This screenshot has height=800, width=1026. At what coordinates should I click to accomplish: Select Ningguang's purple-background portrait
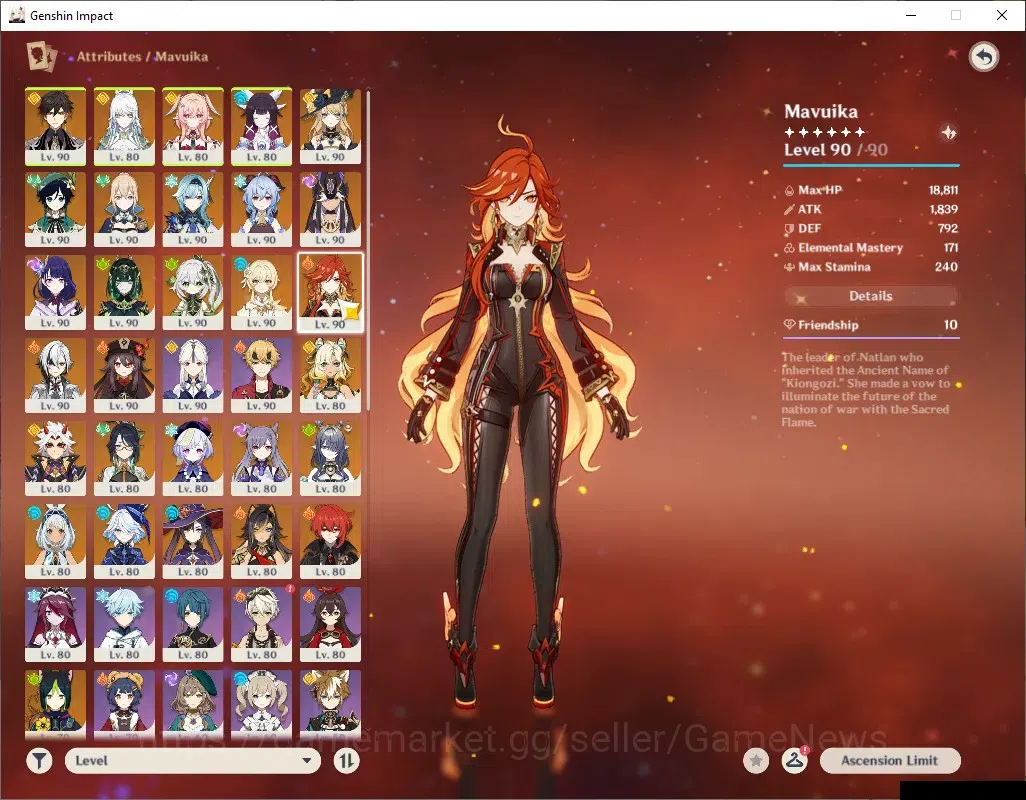point(193,375)
